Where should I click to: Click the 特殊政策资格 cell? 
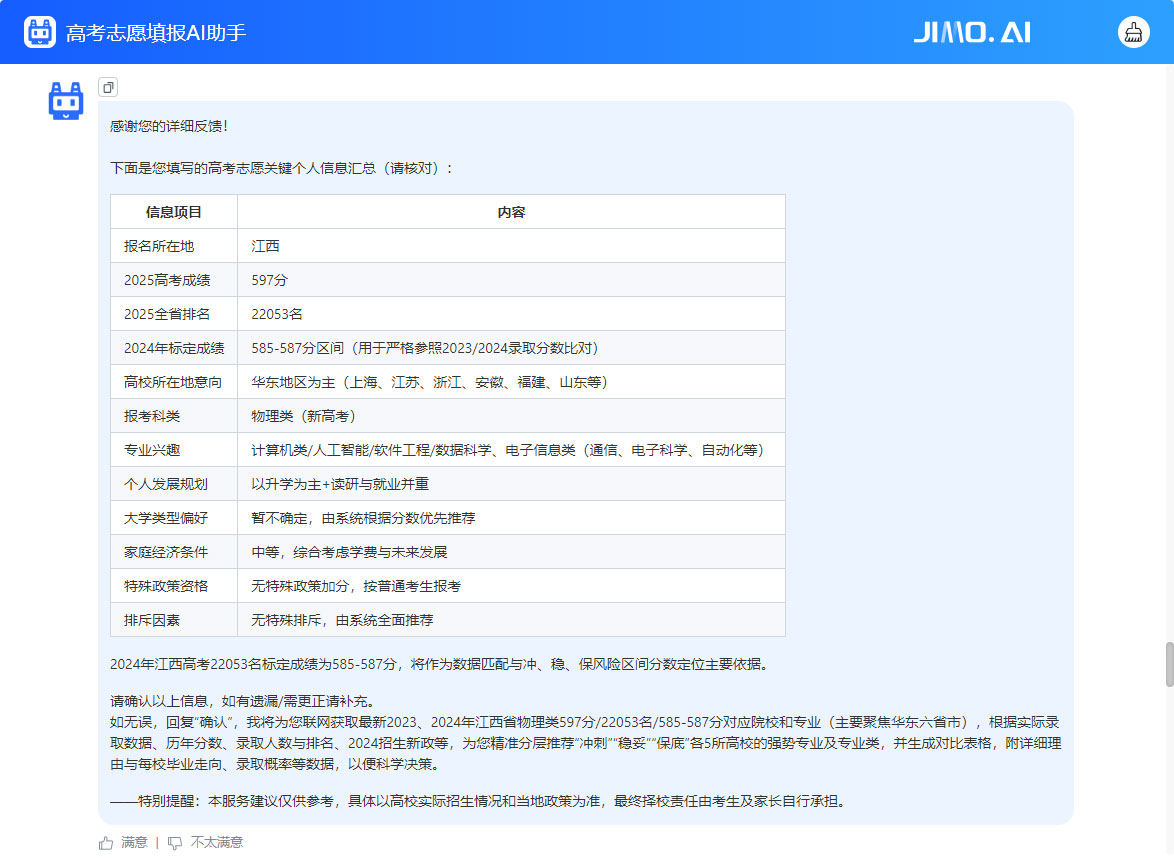coord(174,586)
